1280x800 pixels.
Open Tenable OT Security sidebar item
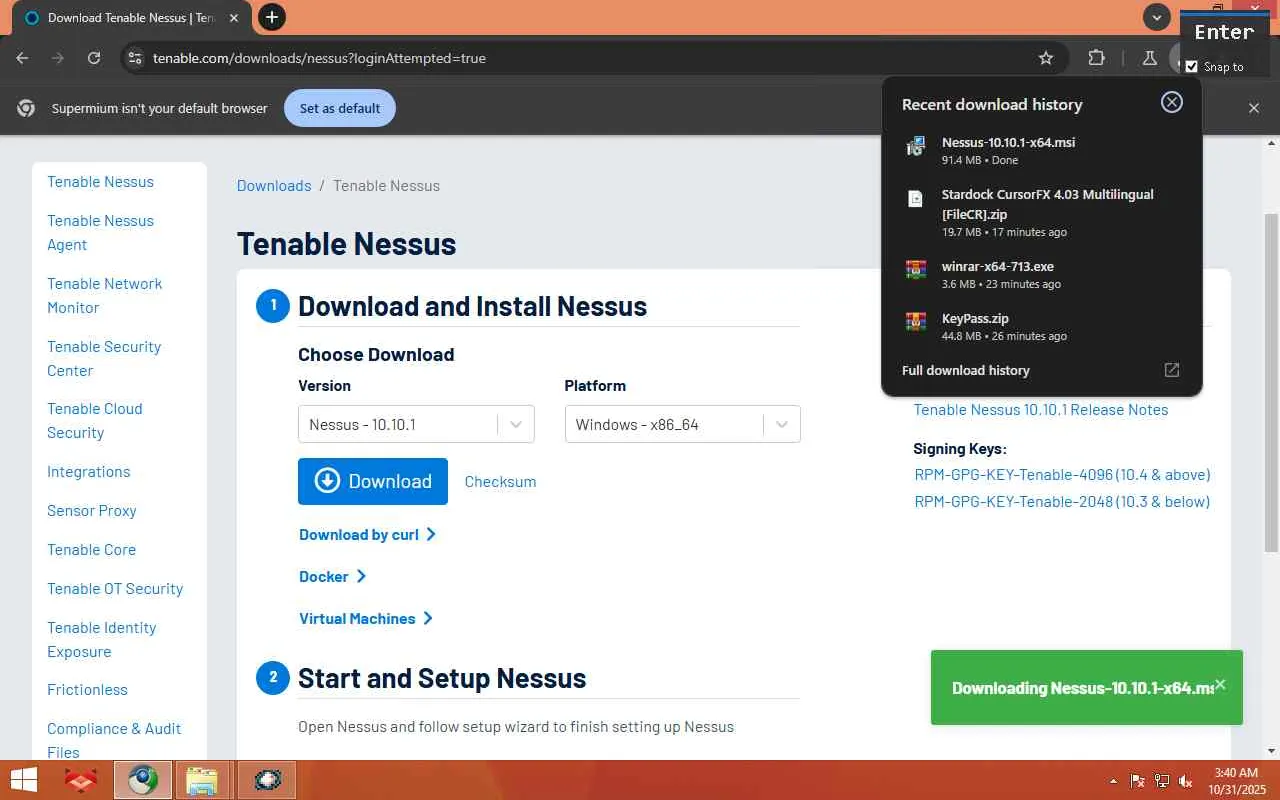point(115,588)
